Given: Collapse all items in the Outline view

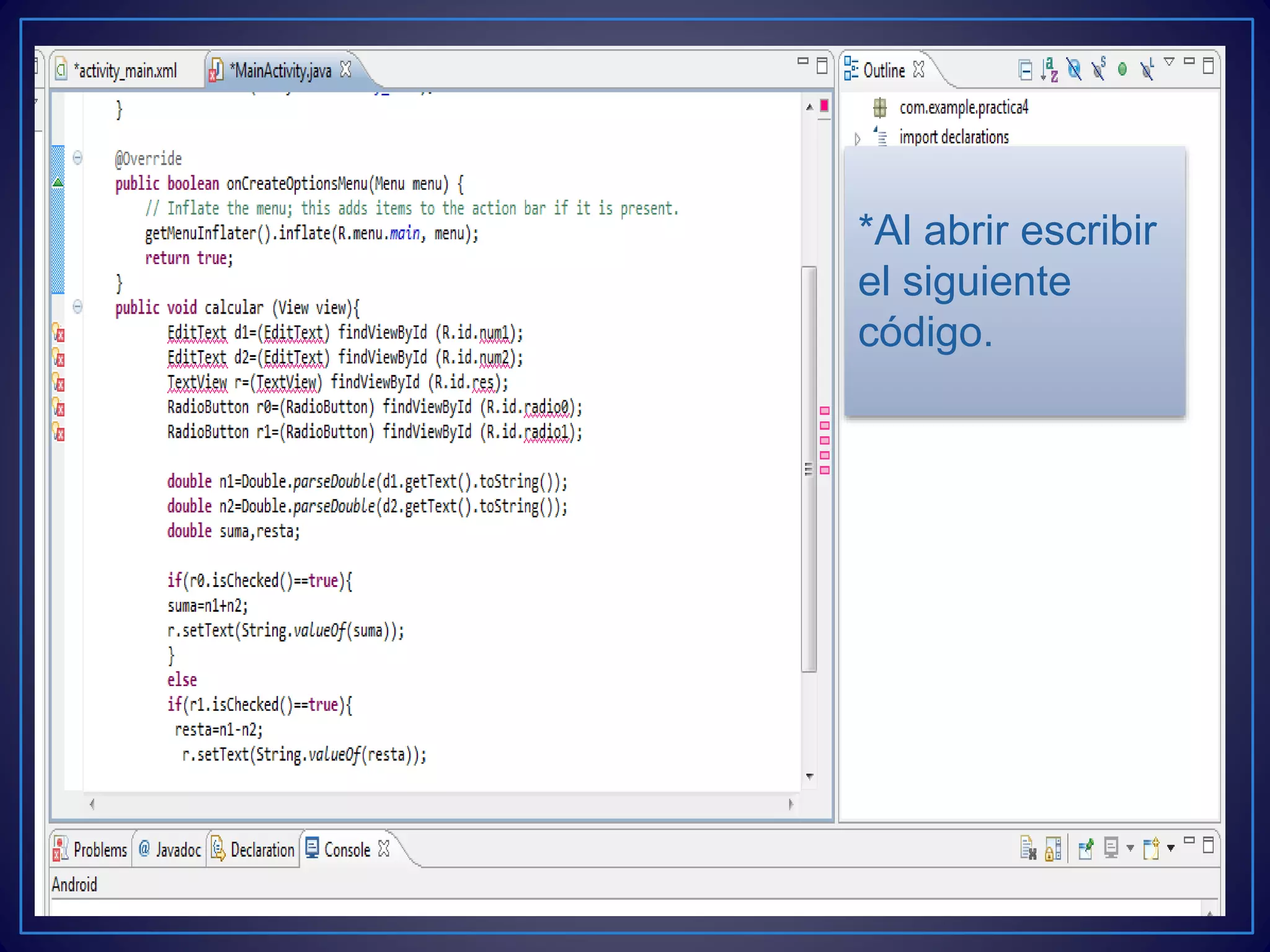Looking at the screenshot, I should 1025,70.
